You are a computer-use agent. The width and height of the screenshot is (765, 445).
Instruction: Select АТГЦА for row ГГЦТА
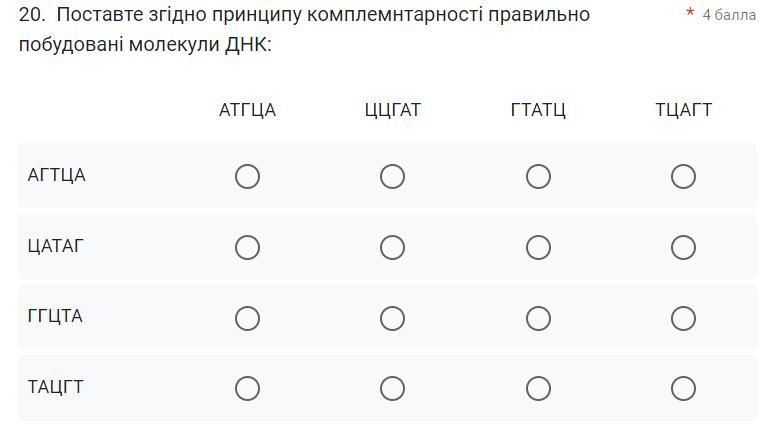click(x=247, y=318)
